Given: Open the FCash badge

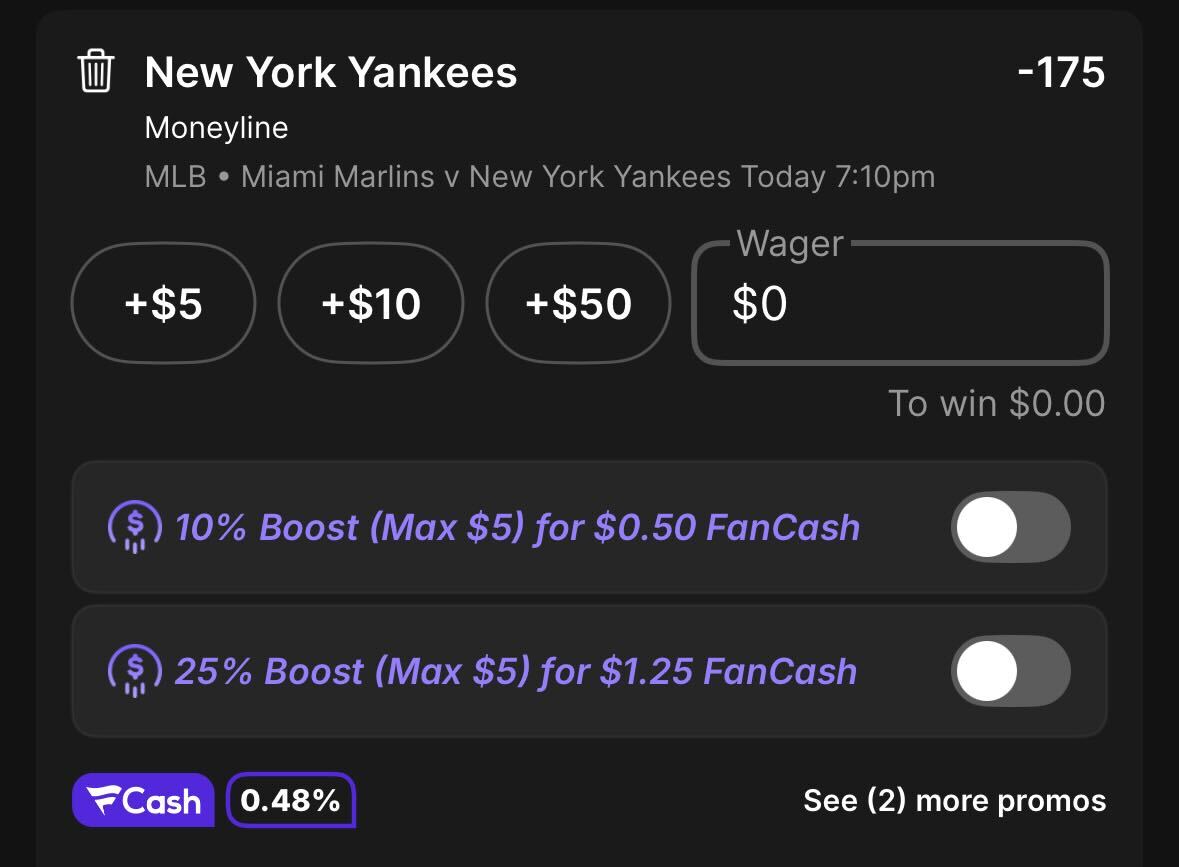Looking at the screenshot, I should [x=143, y=800].
